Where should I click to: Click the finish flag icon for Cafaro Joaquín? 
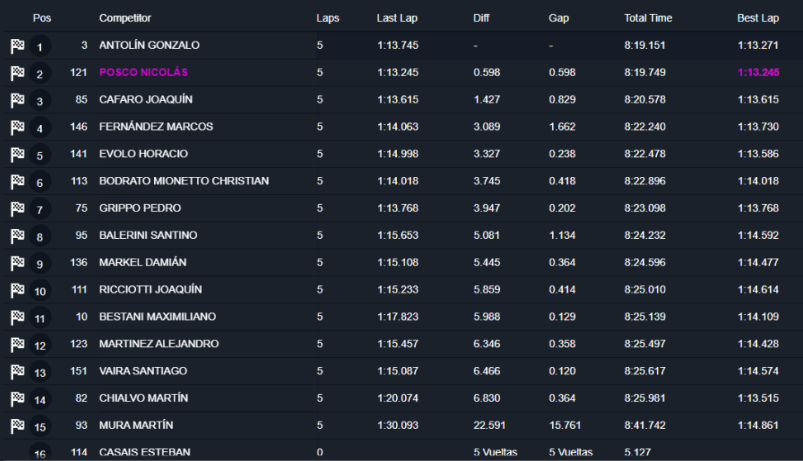(x=17, y=100)
